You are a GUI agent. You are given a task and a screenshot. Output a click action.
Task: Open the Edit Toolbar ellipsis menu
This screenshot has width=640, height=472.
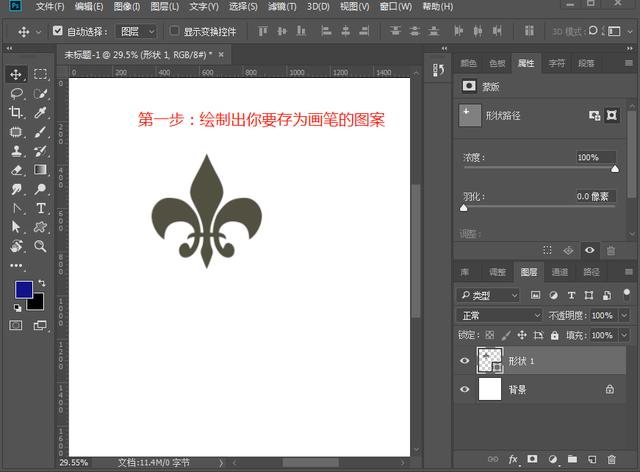tap(16, 265)
